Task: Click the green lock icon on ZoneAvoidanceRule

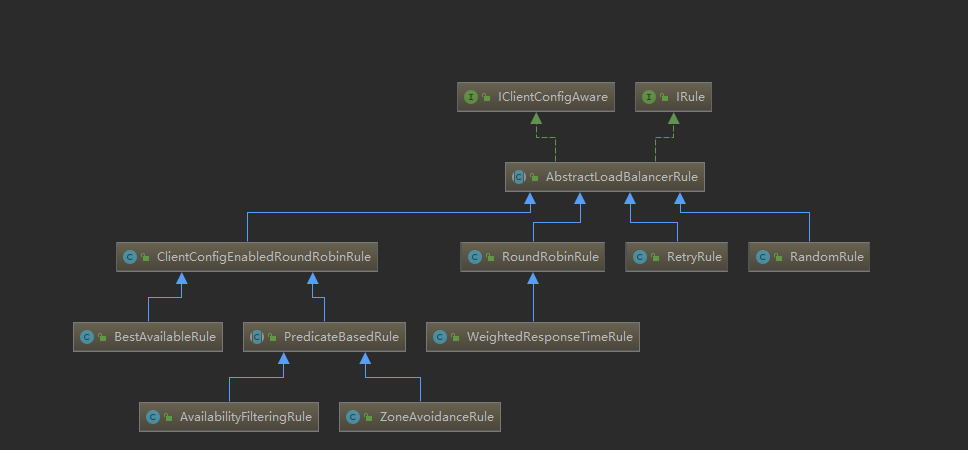Action: click(x=368, y=418)
